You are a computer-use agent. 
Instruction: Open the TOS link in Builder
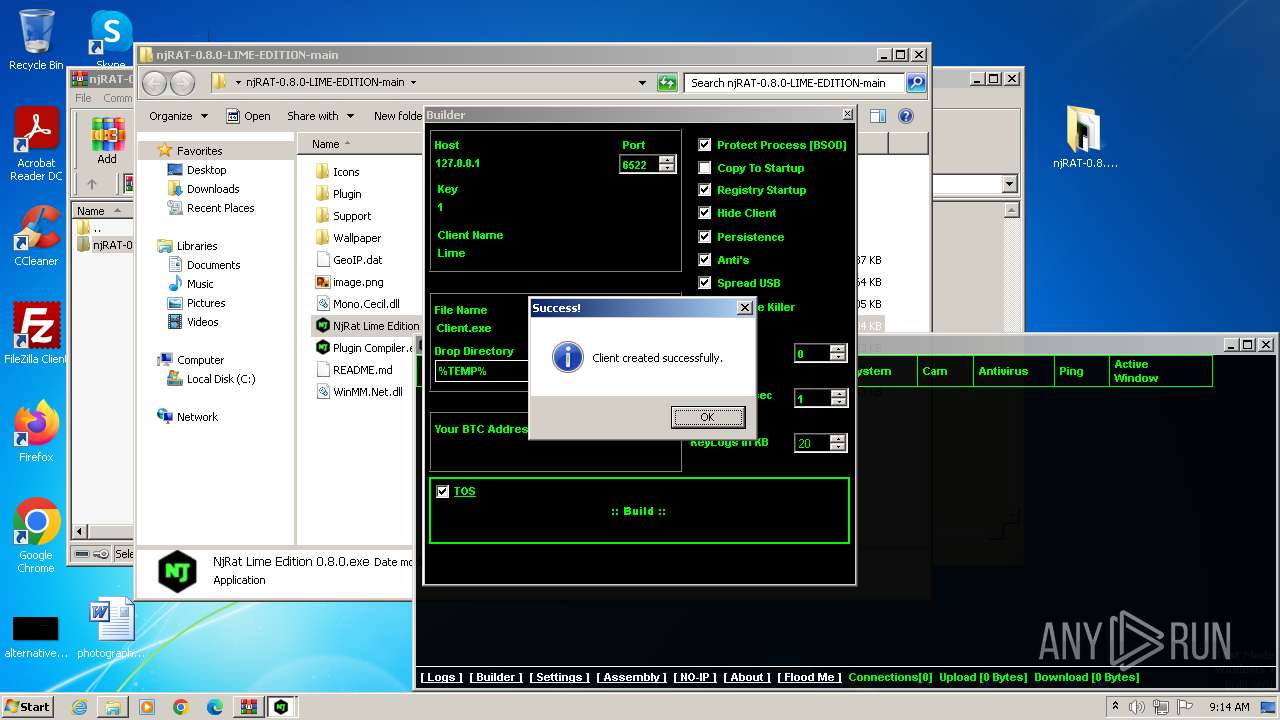pyautogui.click(x=465, y=491)
